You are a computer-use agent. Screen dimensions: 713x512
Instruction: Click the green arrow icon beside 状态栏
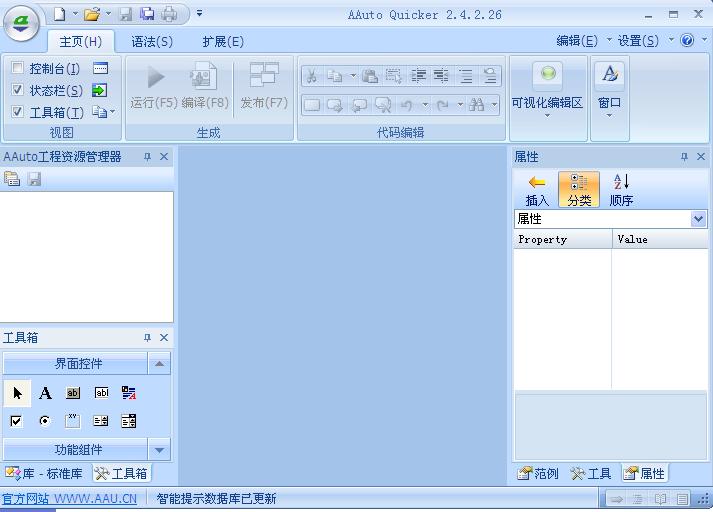(99, 90)
